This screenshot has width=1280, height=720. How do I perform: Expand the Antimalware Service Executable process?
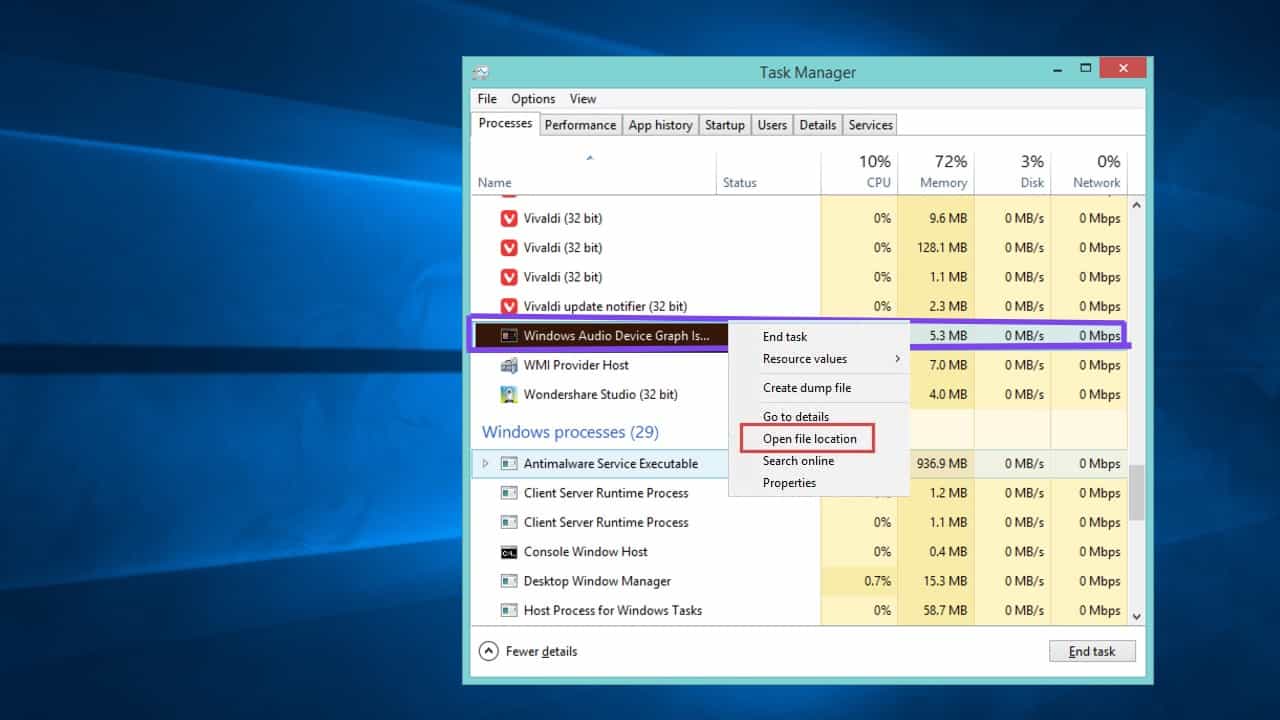click(x=485, y=463)
